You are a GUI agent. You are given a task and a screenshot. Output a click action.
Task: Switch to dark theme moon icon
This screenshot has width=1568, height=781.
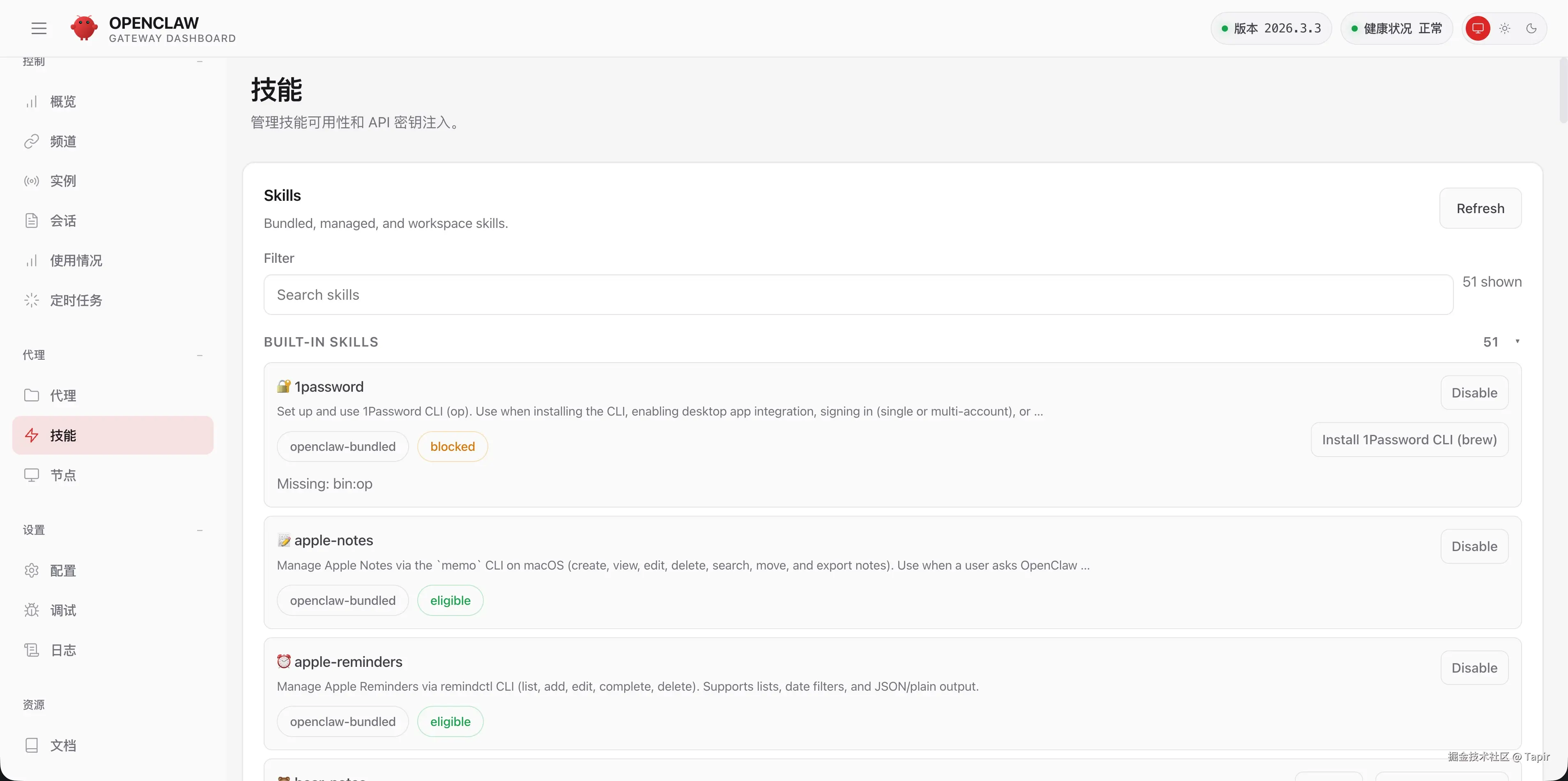(1531, 28)
